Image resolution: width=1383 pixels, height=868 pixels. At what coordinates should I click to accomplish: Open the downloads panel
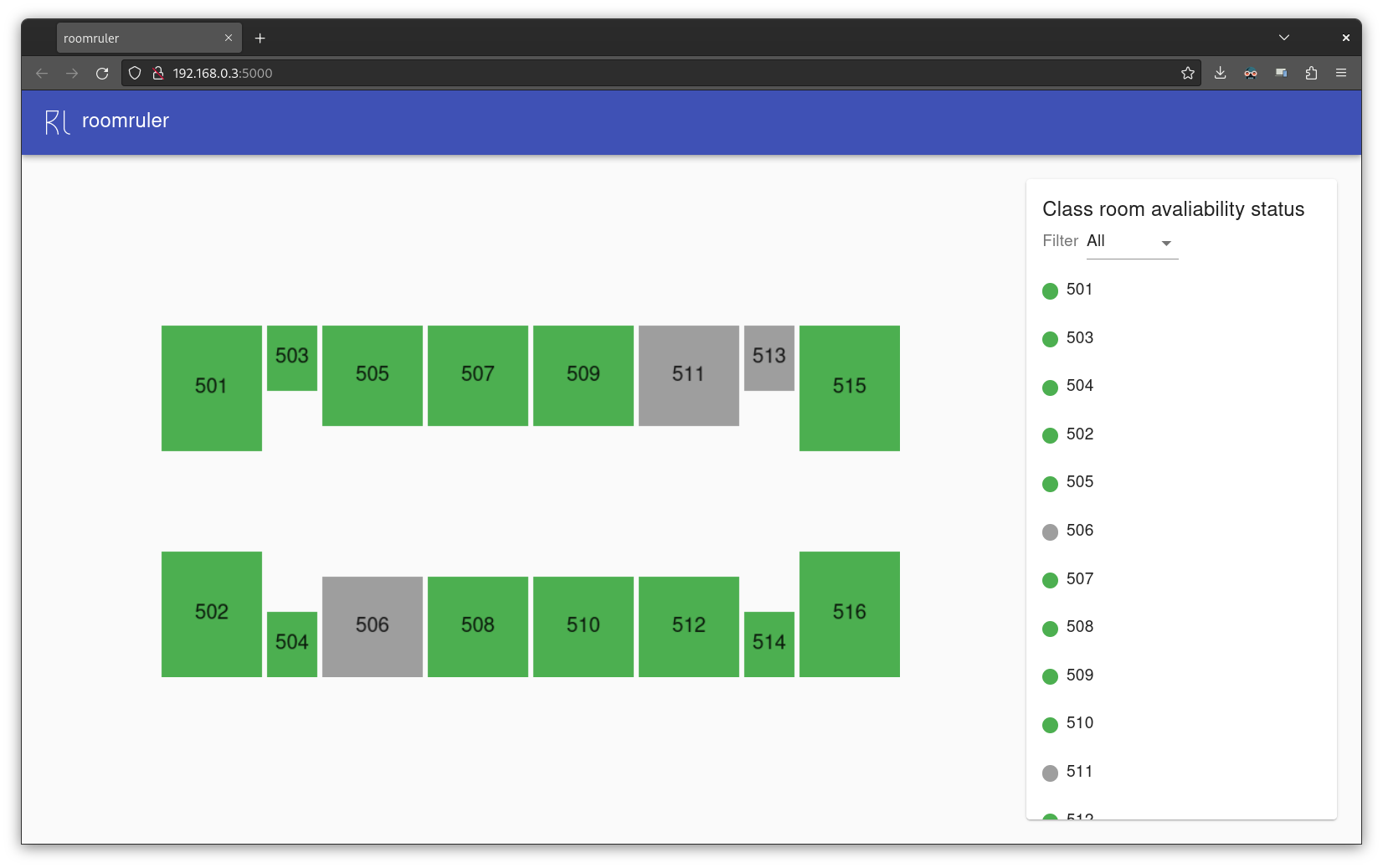point(1221,74)
